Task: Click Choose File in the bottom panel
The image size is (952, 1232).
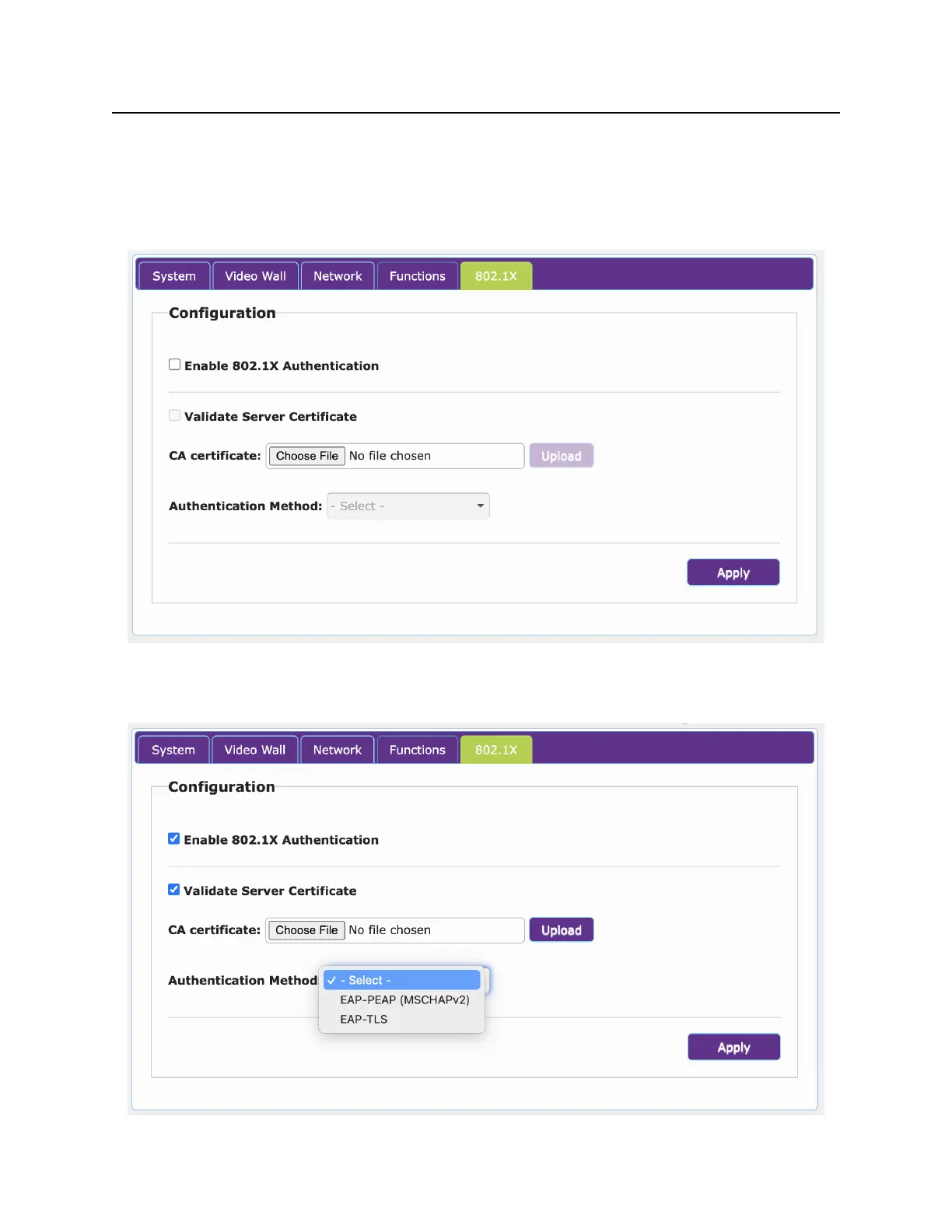Action: tap(306, 930)
